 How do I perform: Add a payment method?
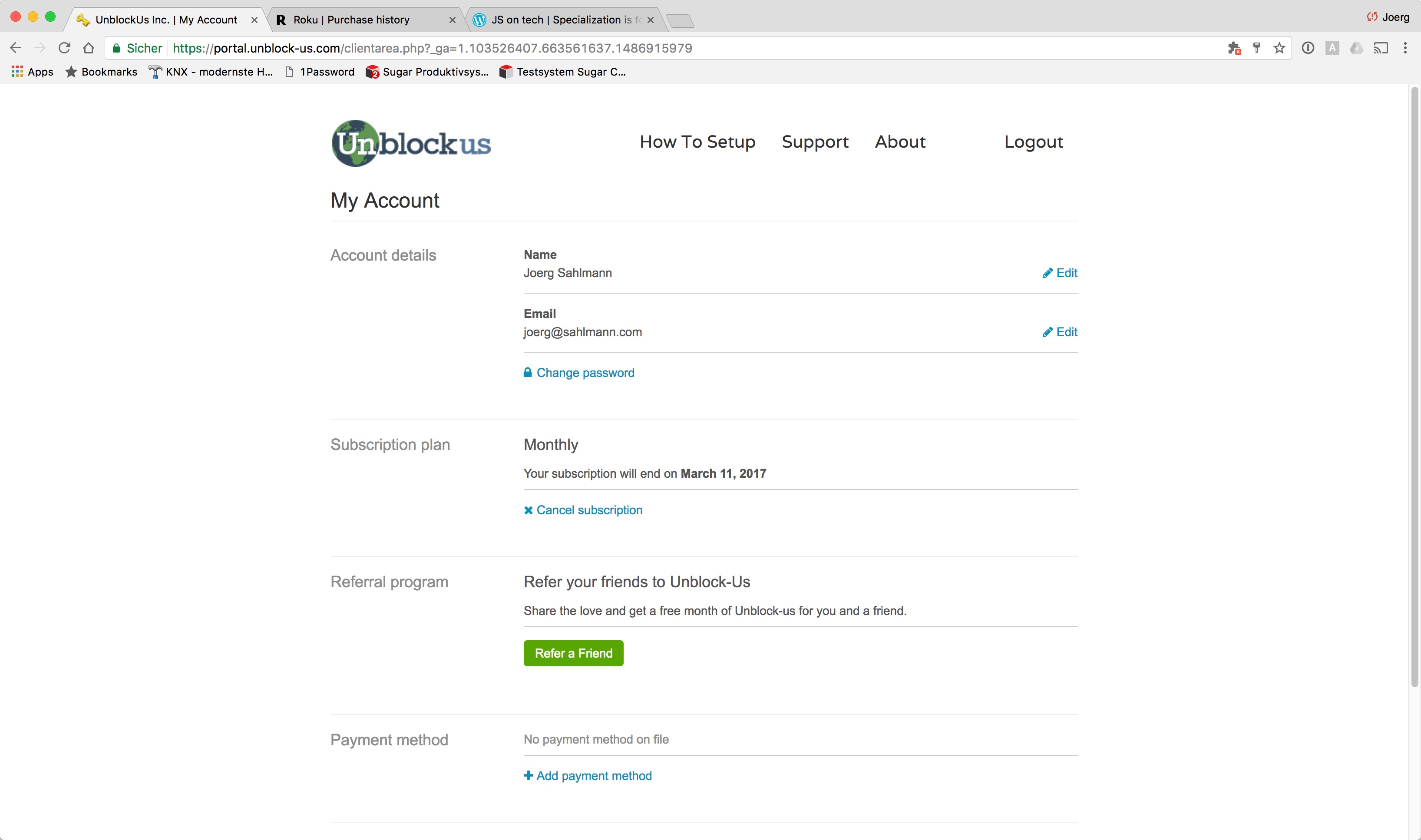[588, 775]
